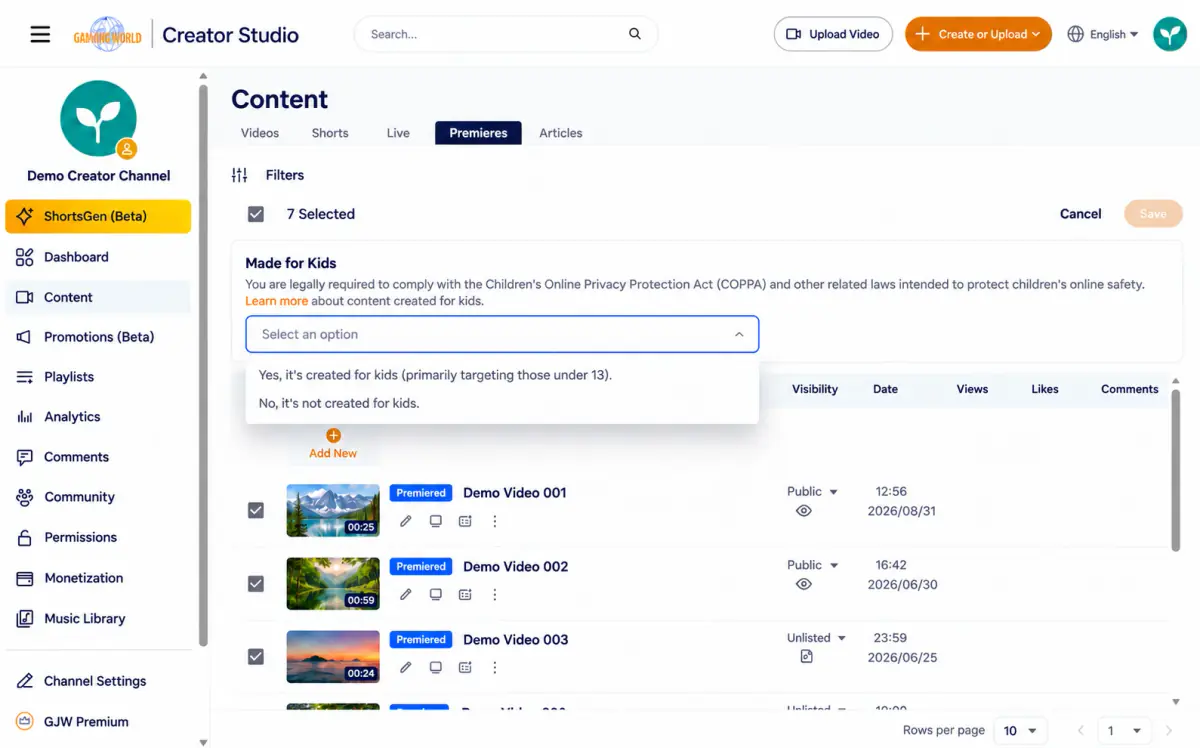Open more options for Demo Video 003
1200x748 pixels.
coord(494,667)
